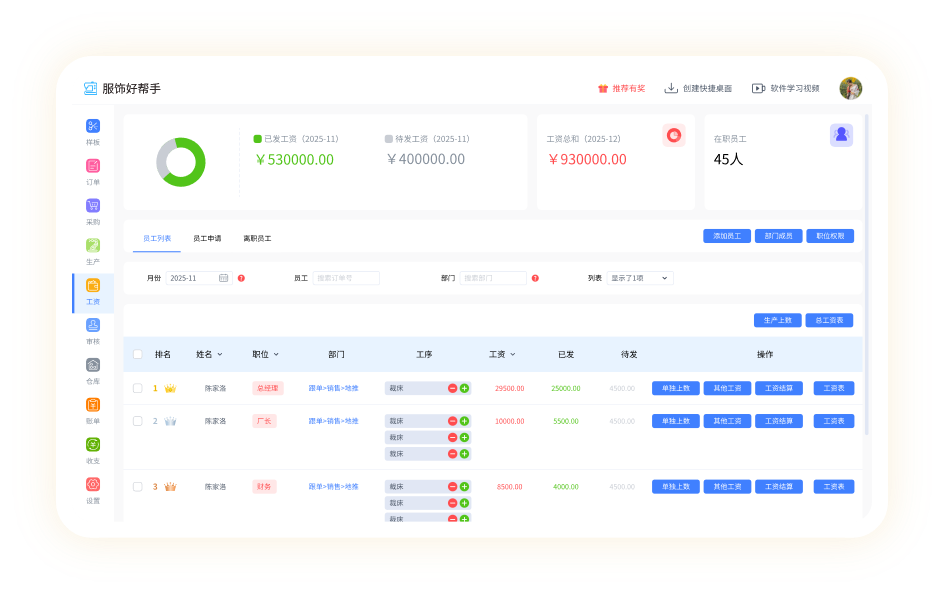Click the 总工资表 button
The image size is (944, 594).
[x=829, y=320]
